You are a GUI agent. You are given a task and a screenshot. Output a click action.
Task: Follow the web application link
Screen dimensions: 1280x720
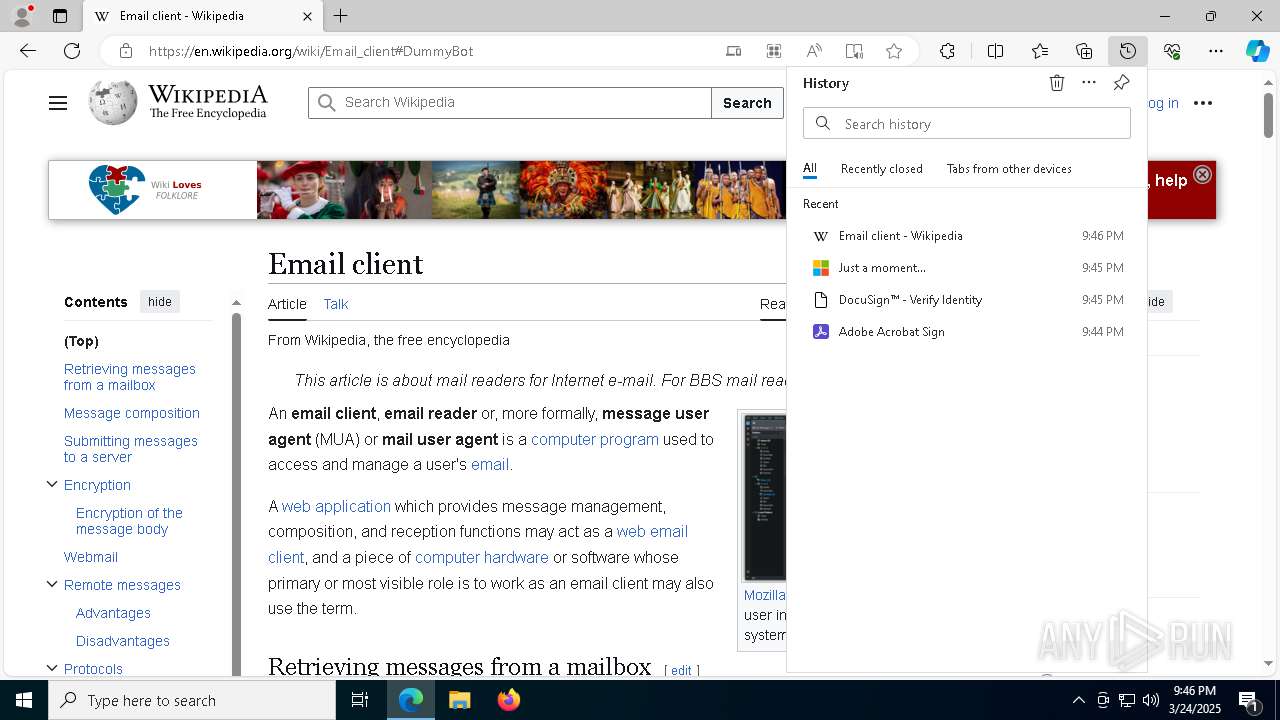coord(336,507)
